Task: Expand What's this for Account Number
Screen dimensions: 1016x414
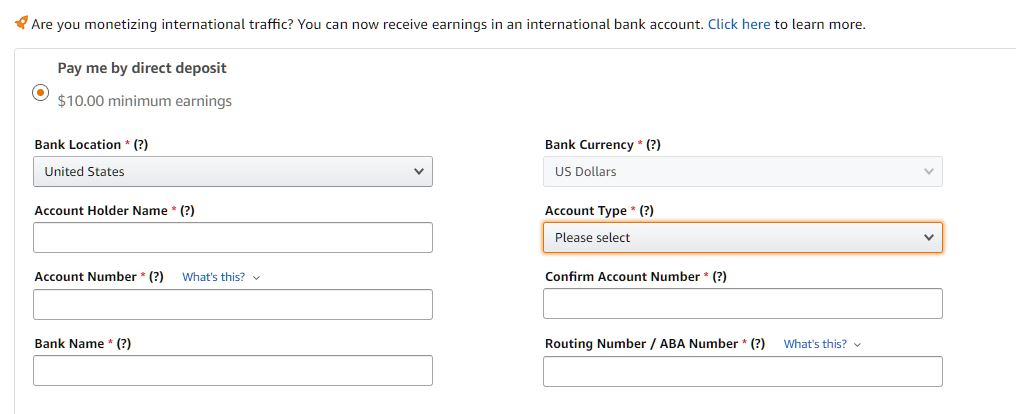Action: pyautogui.click(x=220, y=277)
